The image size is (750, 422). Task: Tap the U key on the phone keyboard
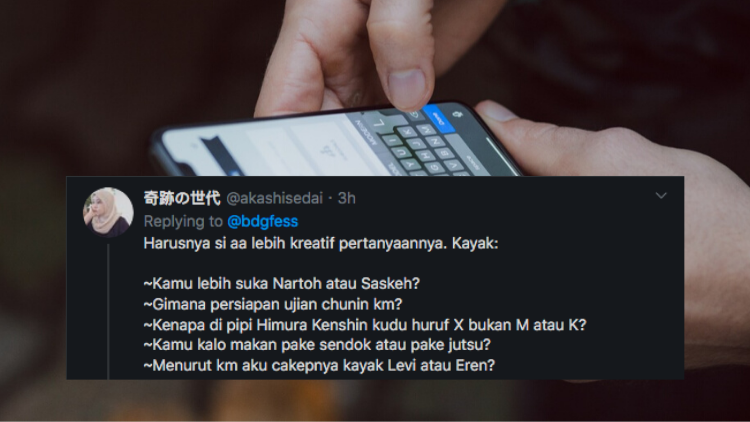tap(402, 152)
